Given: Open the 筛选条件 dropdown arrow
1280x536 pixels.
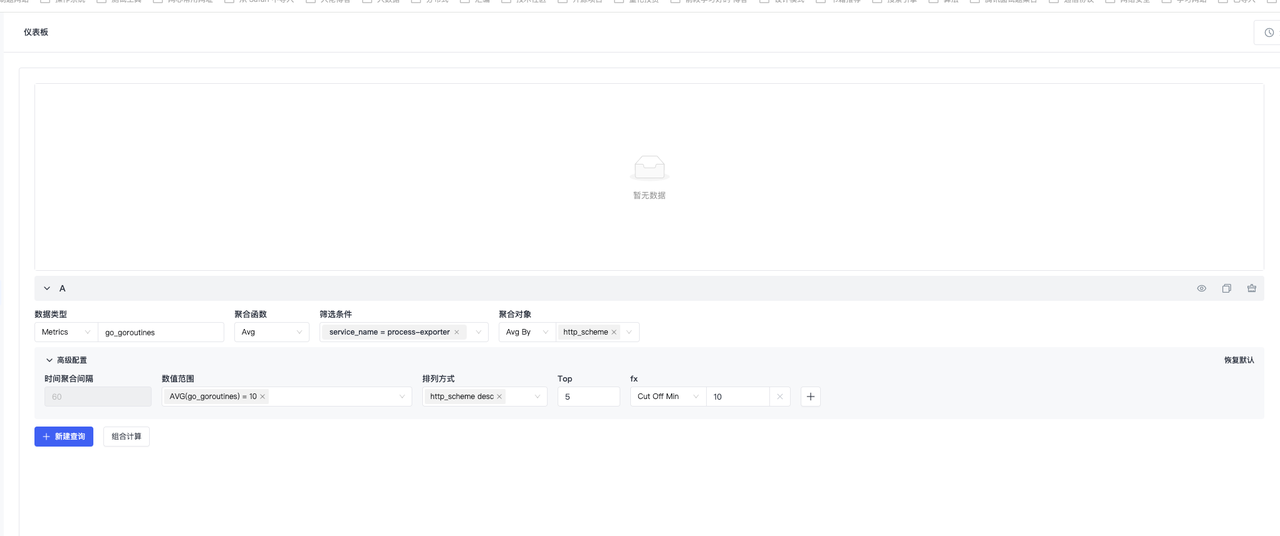Looking at the screenshot, I should pyautogui.click(x=478, y=332).
